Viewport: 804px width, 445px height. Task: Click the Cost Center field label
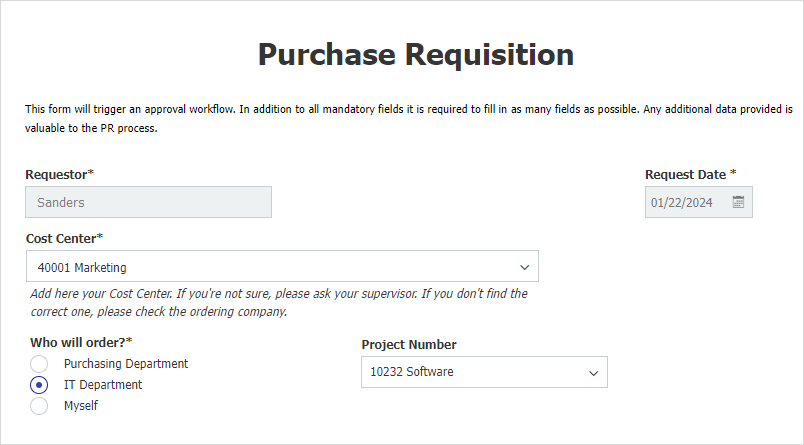coord(63,238)
